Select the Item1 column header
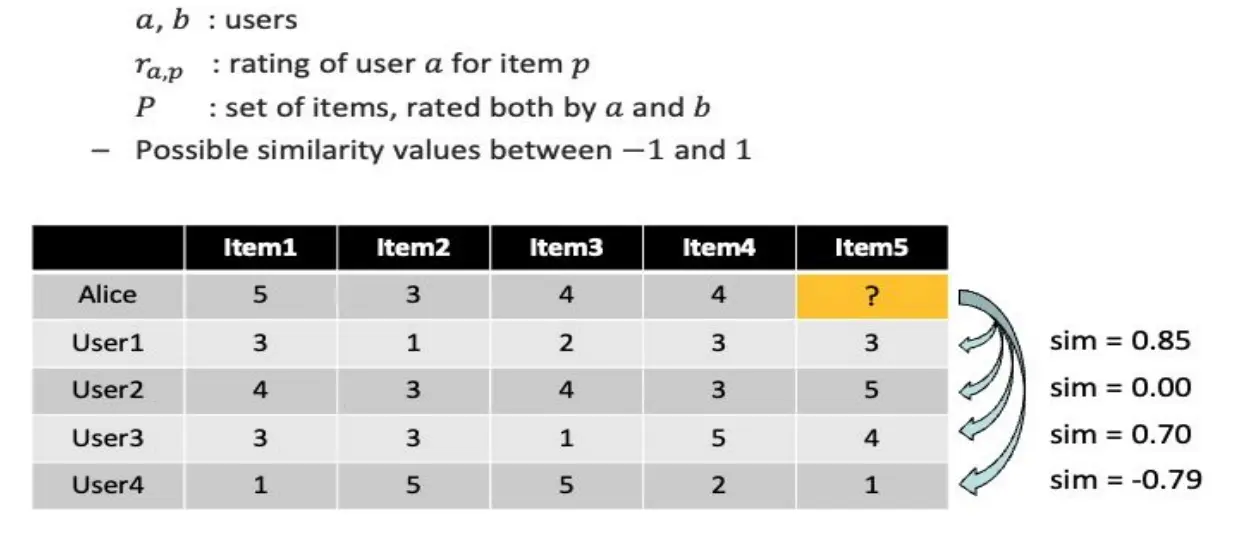 click(x=261, y=248)
